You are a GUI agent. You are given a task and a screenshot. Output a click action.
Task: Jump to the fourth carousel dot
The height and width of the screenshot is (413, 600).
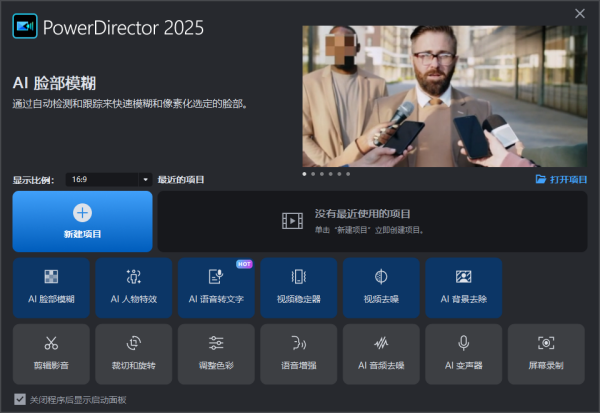pos(331,174)
